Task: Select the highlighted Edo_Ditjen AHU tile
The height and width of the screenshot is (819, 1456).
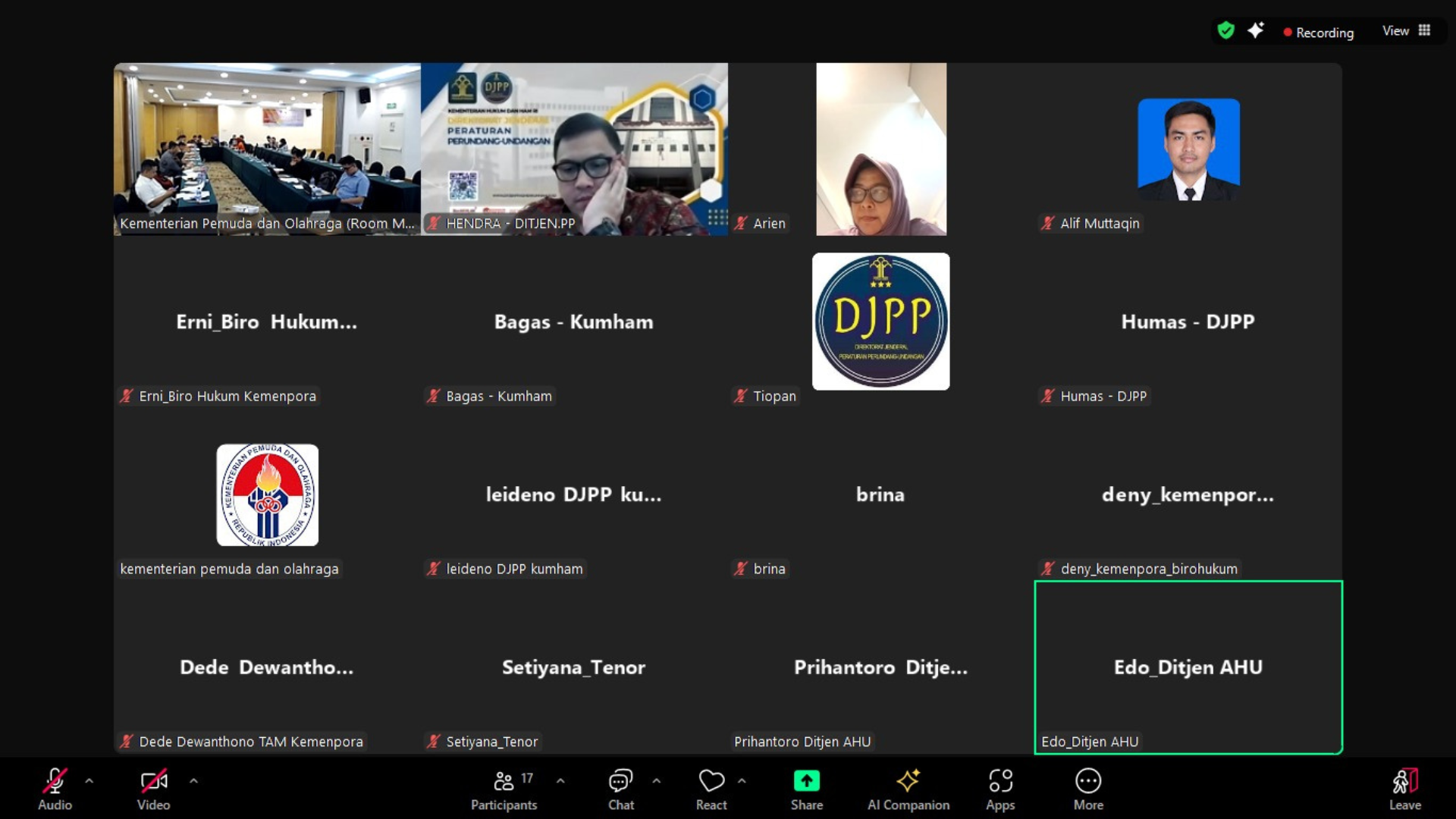Action: pos(1188,667)
